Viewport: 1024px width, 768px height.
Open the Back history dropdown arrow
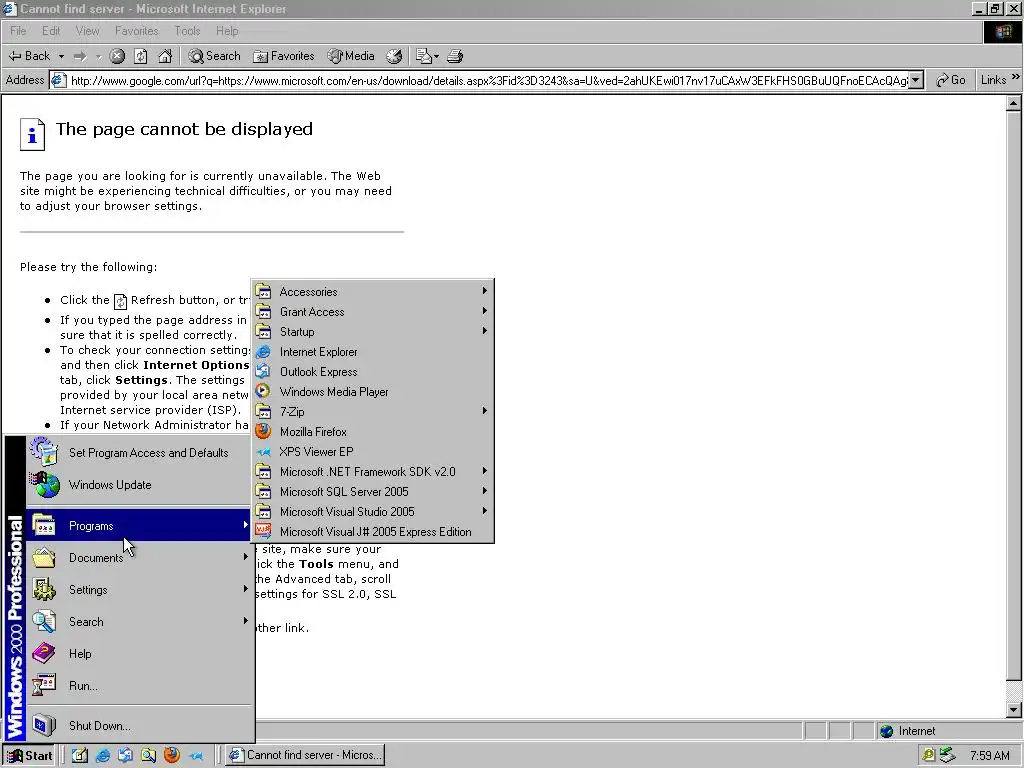(x=61, y=57)
